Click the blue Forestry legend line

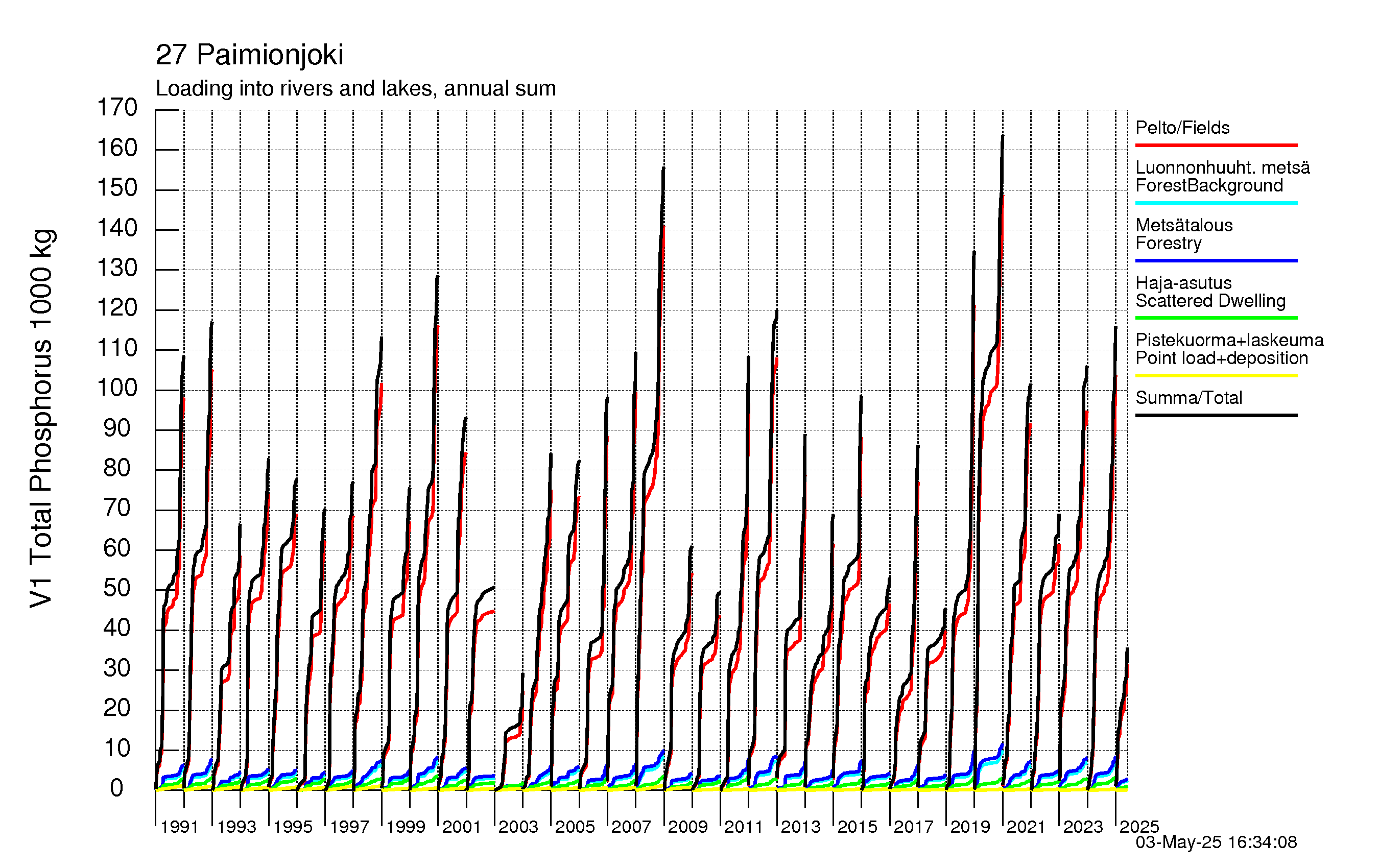pyautogui.click(x=1216, y=260)
